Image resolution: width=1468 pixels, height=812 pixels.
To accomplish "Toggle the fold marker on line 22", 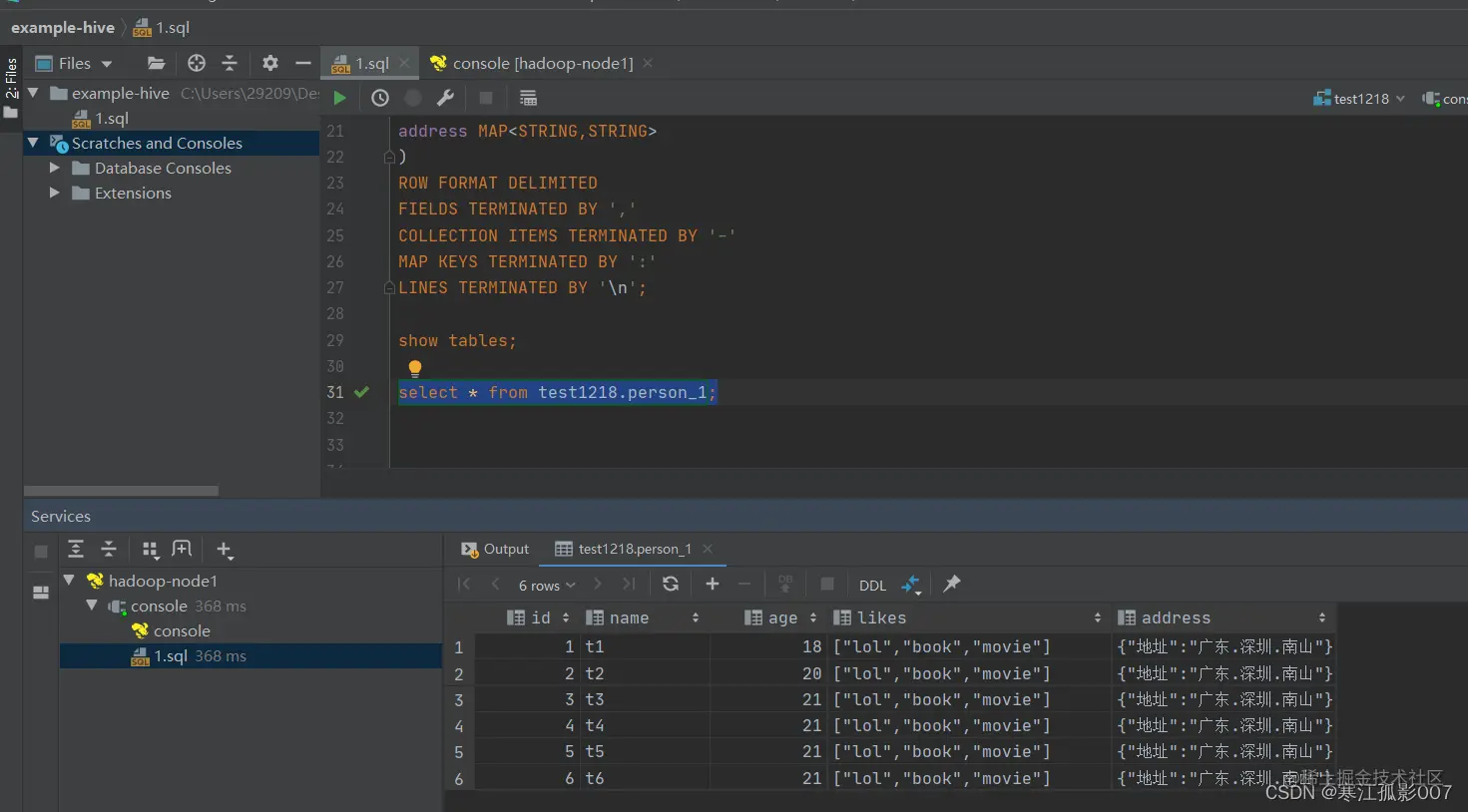I will click(x=389, y=157).
